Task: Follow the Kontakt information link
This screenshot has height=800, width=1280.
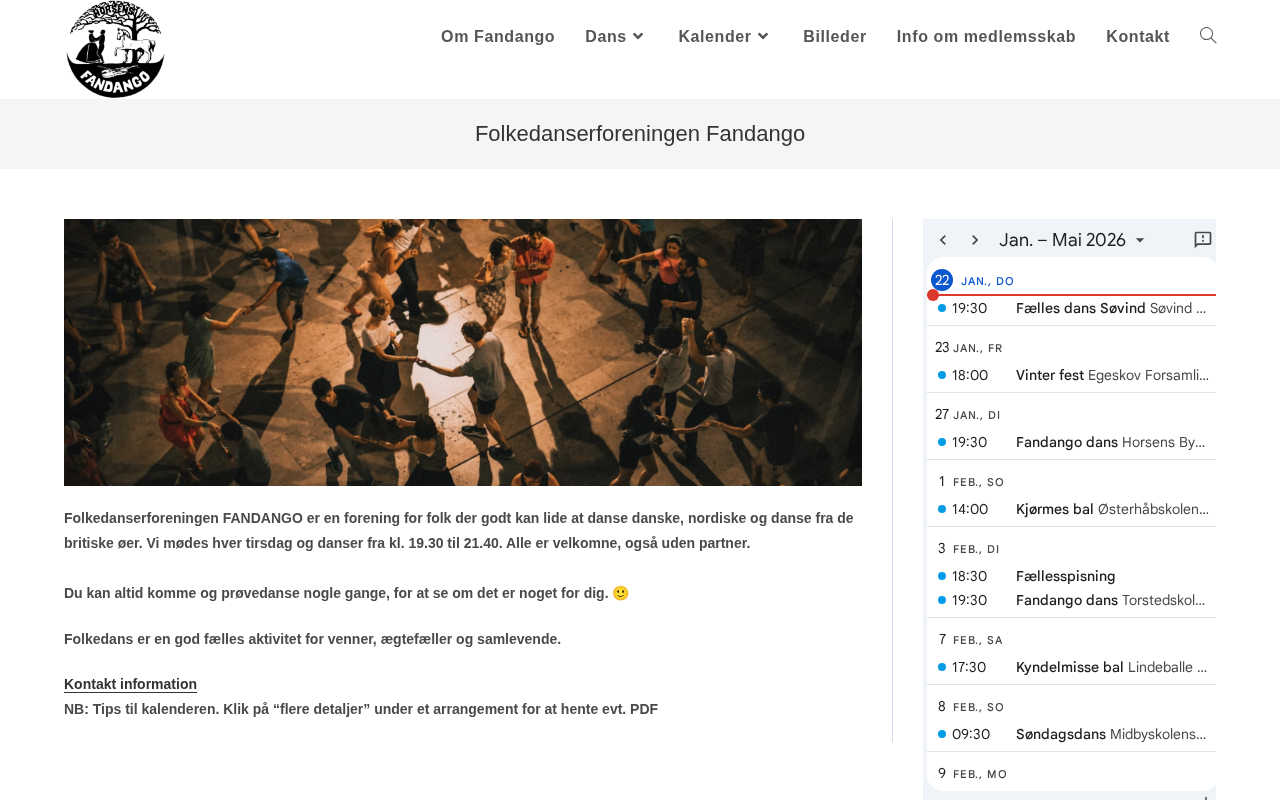Action: [x=130, y=684]
